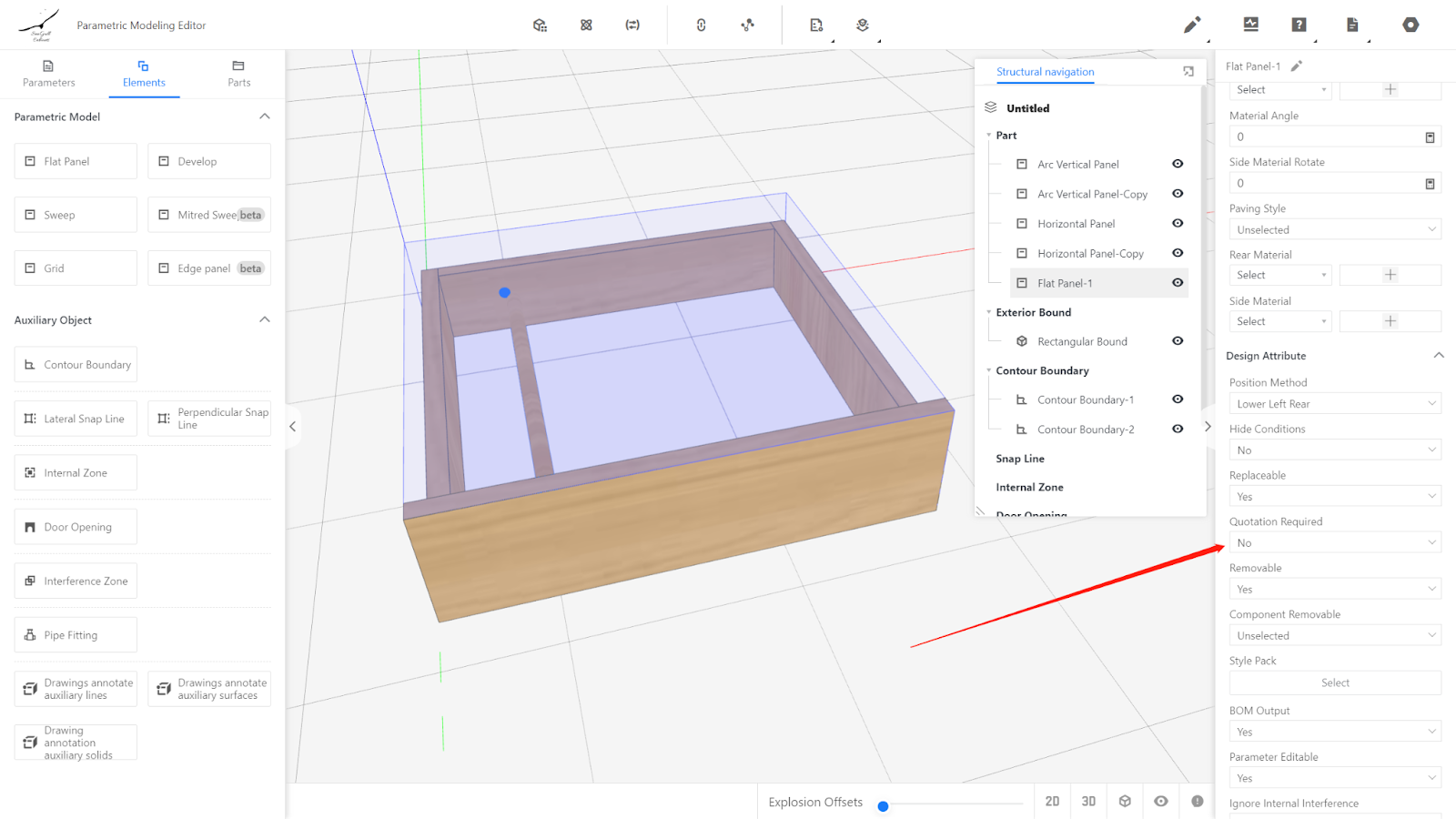This screenshot has height=819, width=1456.
Task: Open the Quotation Required dropdown
Action: point(1334,543)
